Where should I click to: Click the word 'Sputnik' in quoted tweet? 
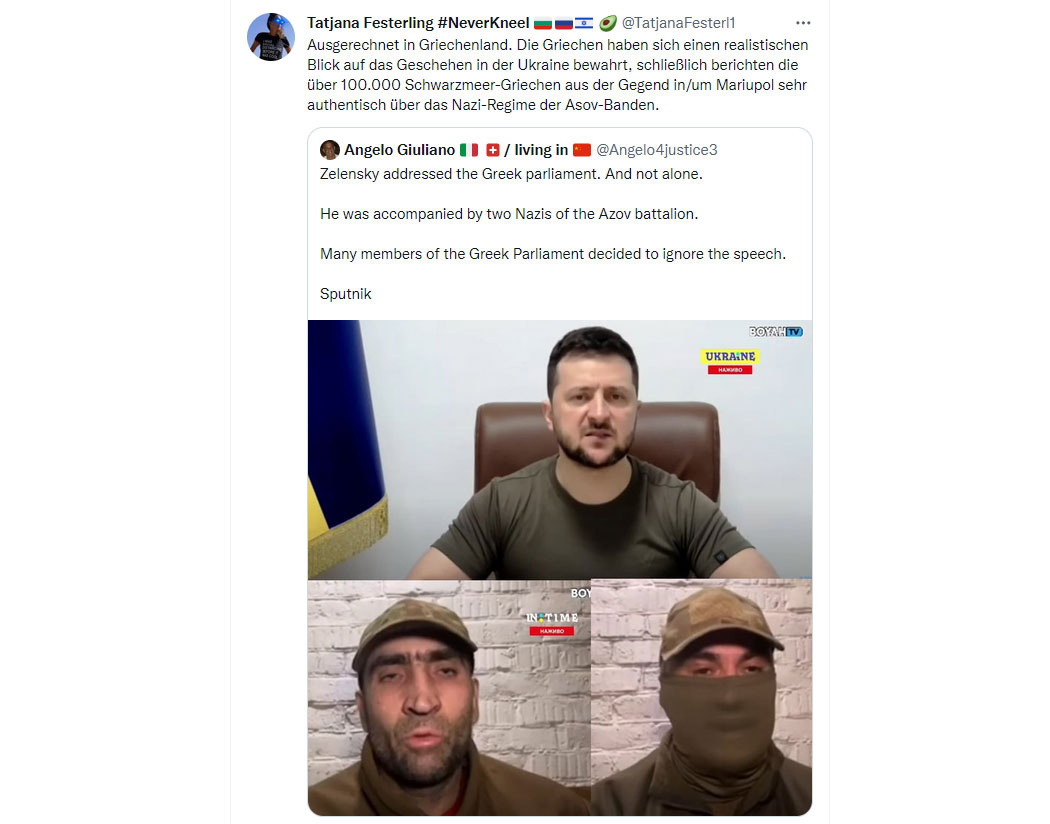346,294
